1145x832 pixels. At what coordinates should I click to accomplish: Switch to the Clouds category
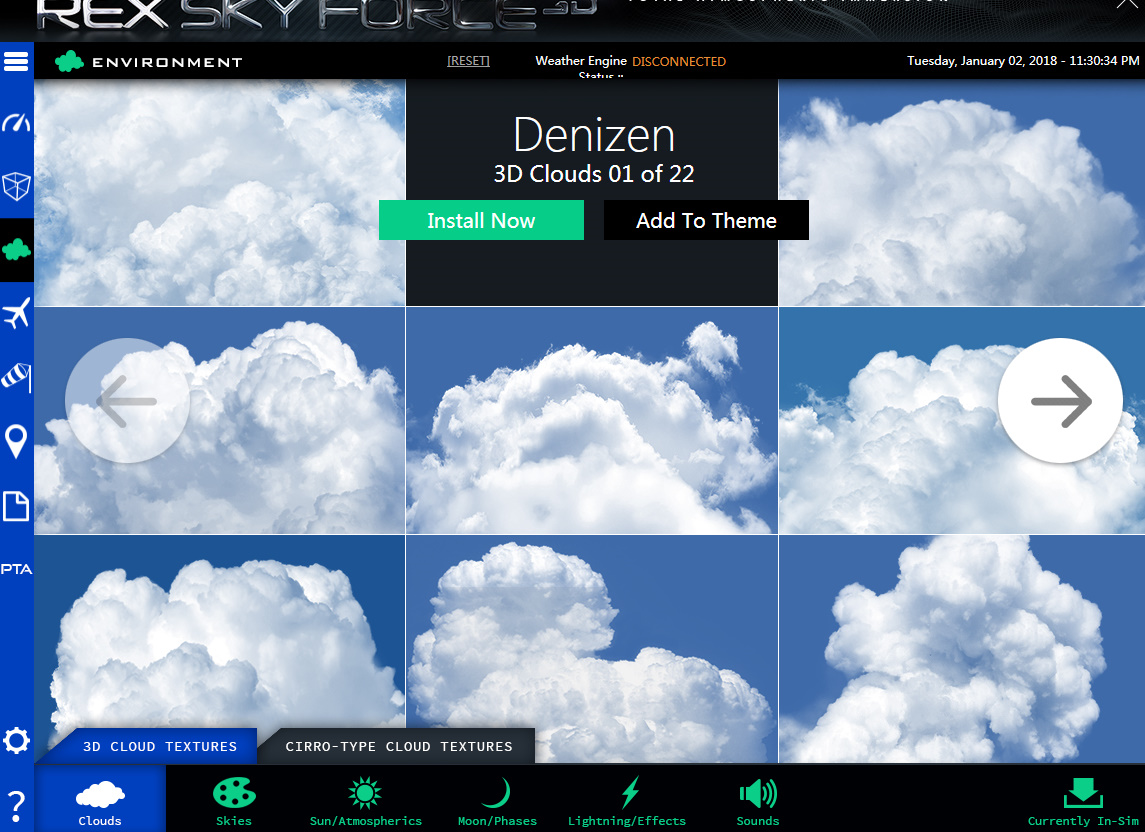click(x=100, y=798)
